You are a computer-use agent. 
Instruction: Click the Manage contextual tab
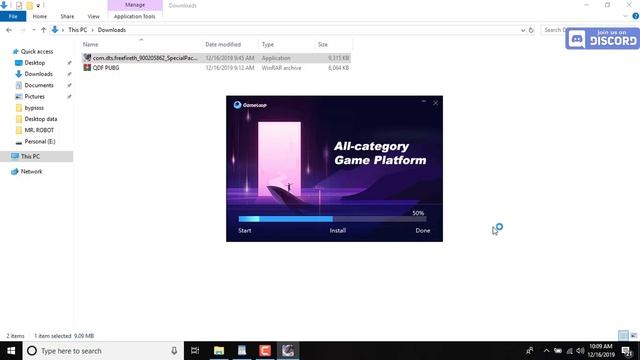(x=135, y=5)
